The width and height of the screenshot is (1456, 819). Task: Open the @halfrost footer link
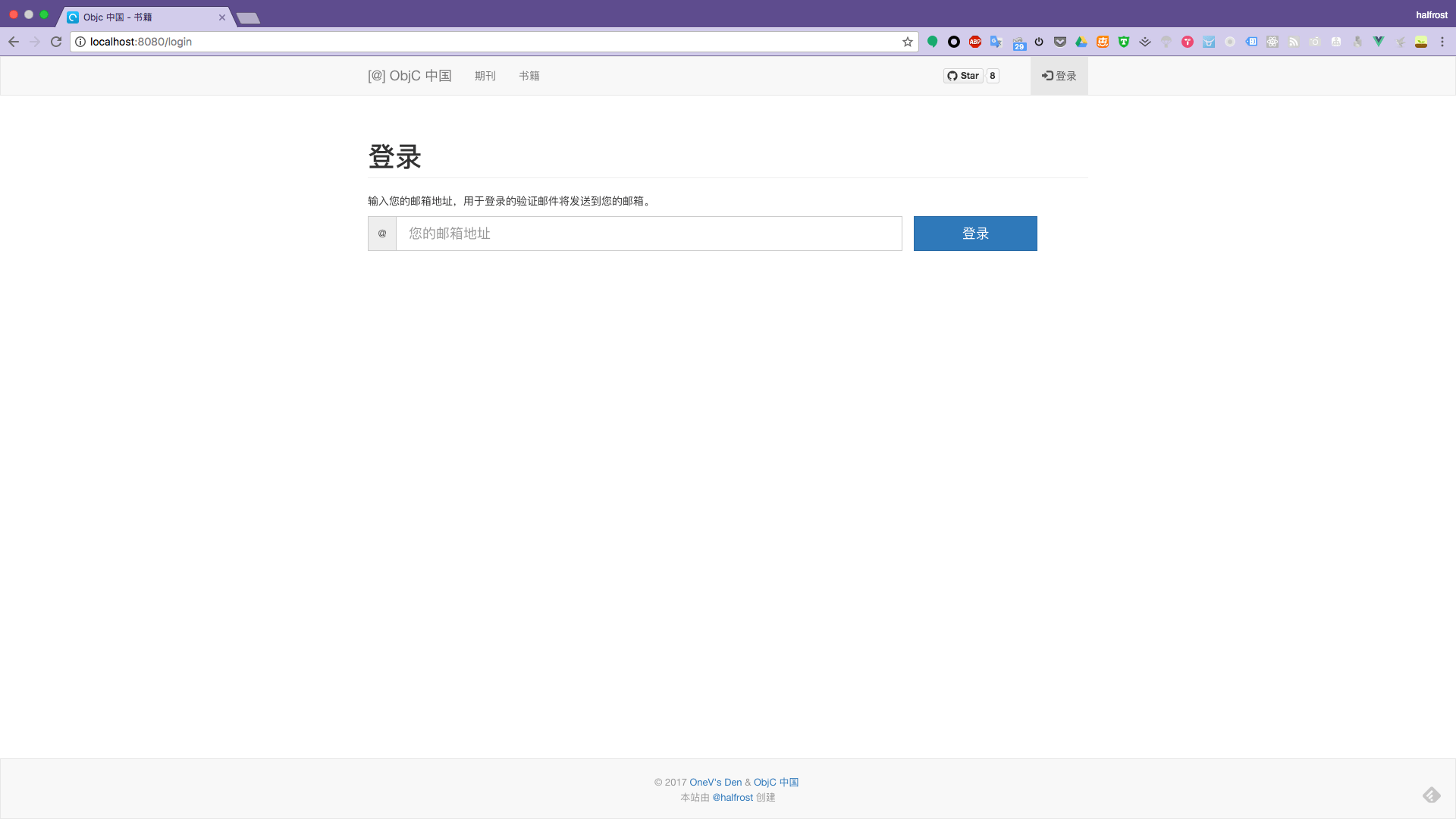733,798
